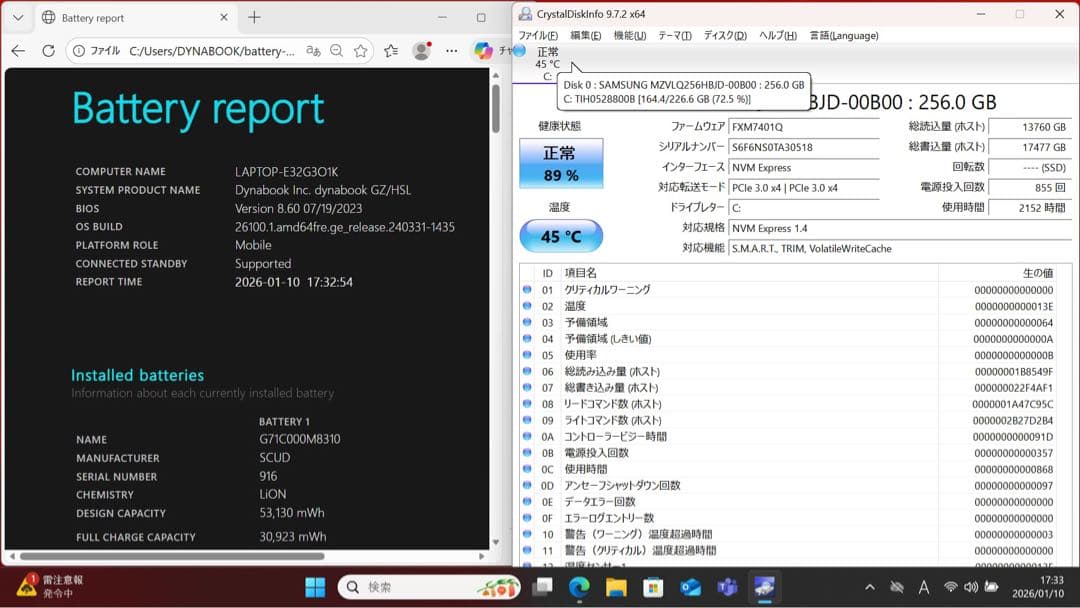Open the favorites list icon in Edge

click(x=389, y=51)
